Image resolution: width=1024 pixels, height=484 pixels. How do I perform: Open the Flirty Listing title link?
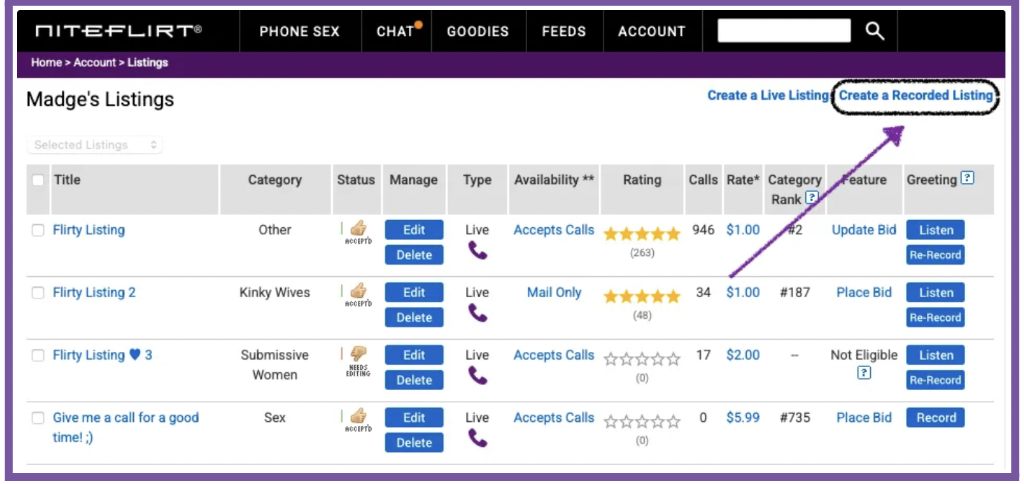[88, 230]
